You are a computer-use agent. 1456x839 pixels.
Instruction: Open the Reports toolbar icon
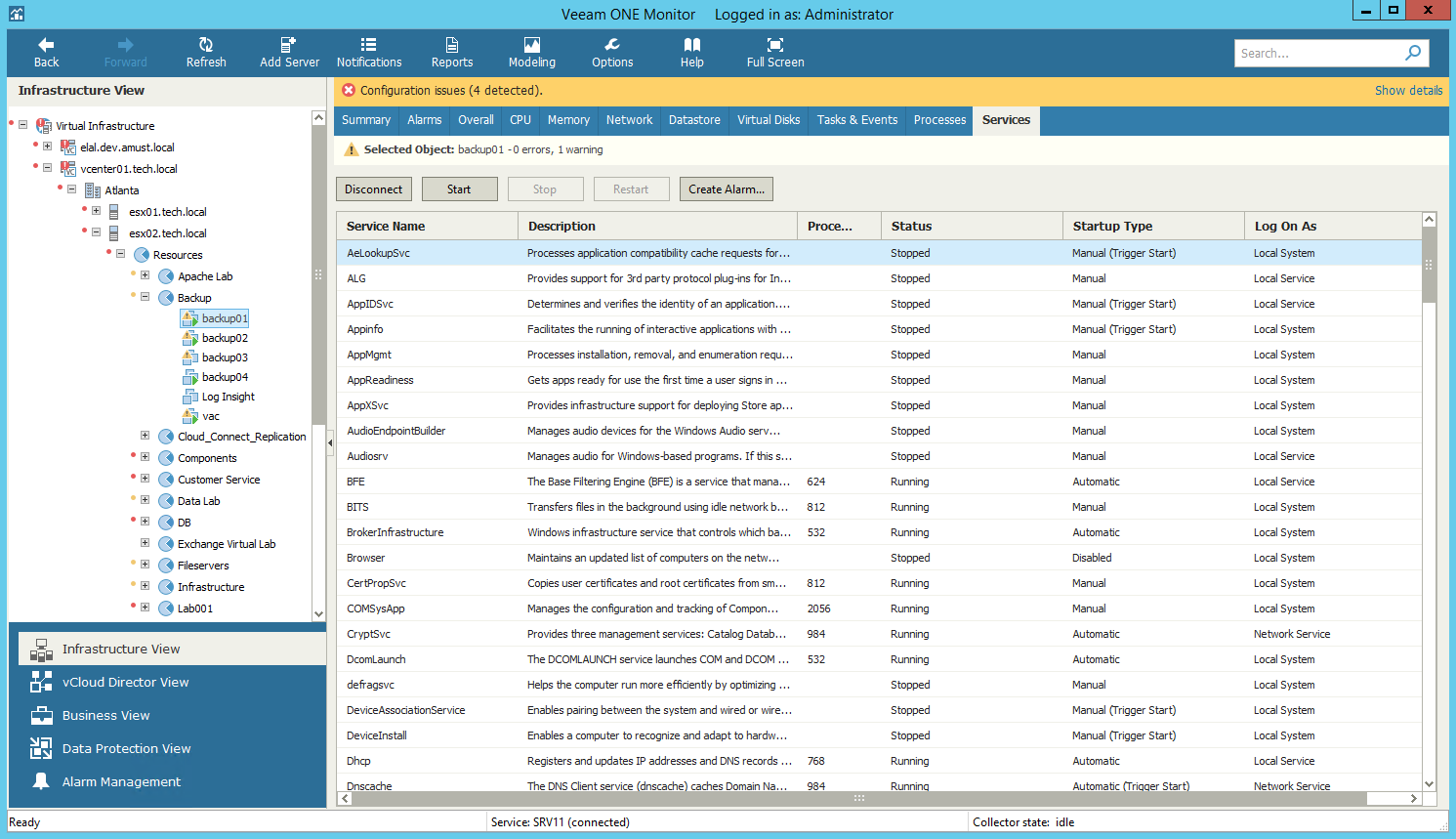pos(452,45)
